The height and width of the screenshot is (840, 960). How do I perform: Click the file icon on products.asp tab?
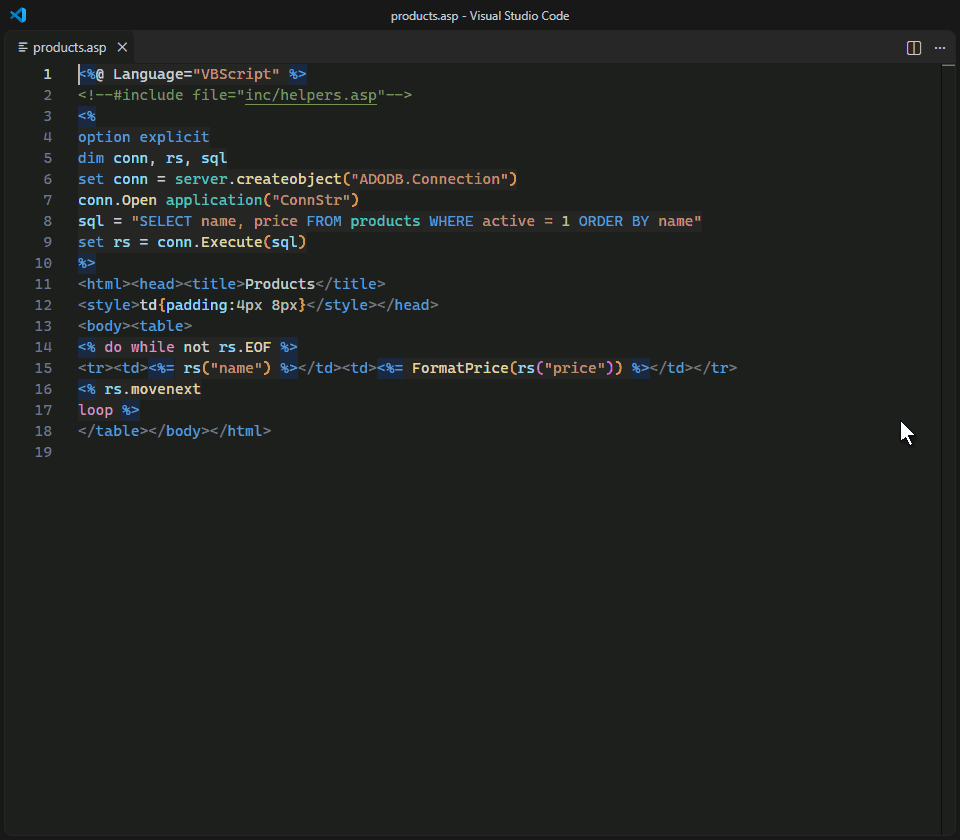tap(23, 47)
